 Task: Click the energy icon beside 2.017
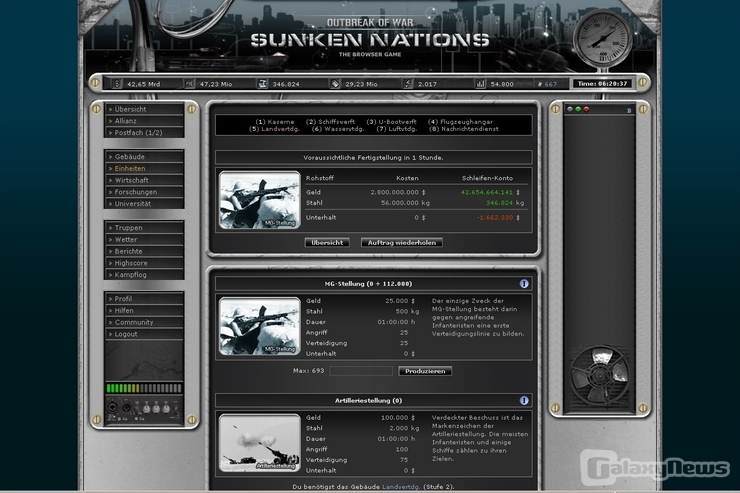coord(408,84)
